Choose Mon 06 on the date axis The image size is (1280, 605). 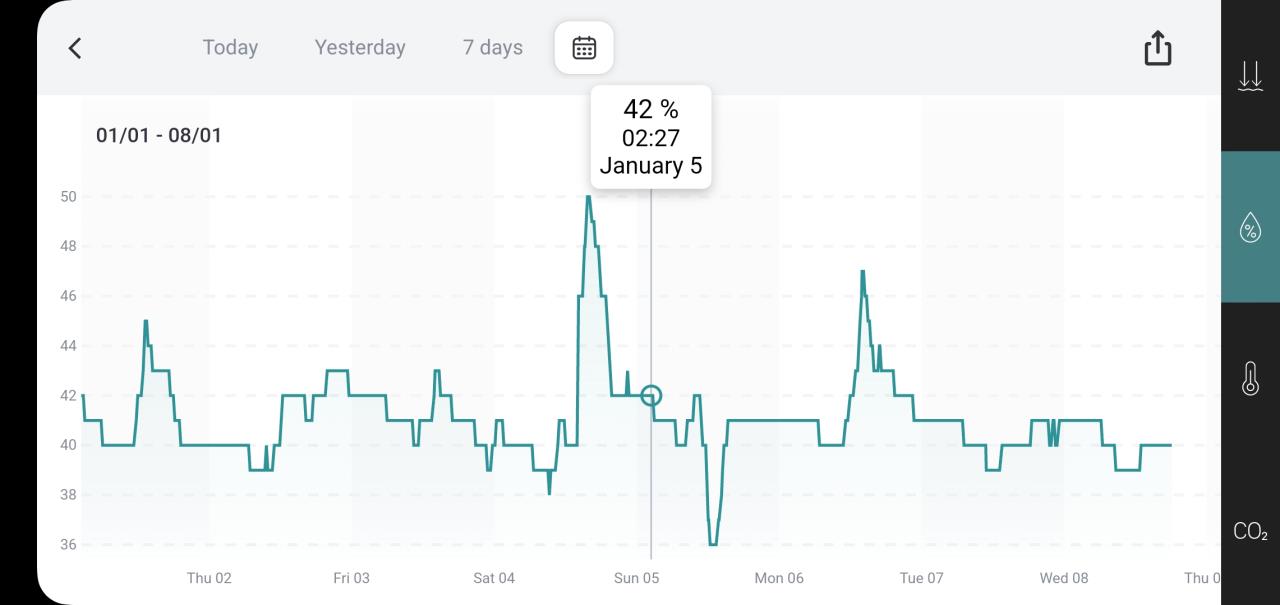coord(779,578)
